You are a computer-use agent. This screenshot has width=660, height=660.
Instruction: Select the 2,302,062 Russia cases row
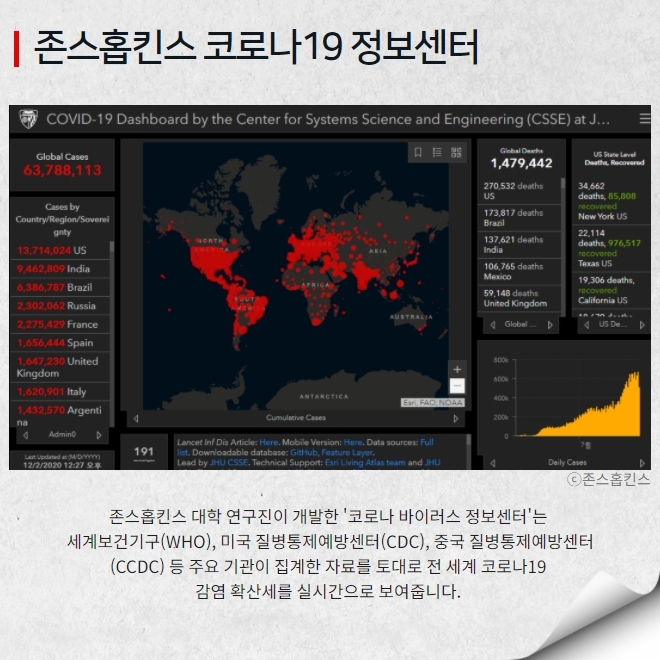point(60,306)
